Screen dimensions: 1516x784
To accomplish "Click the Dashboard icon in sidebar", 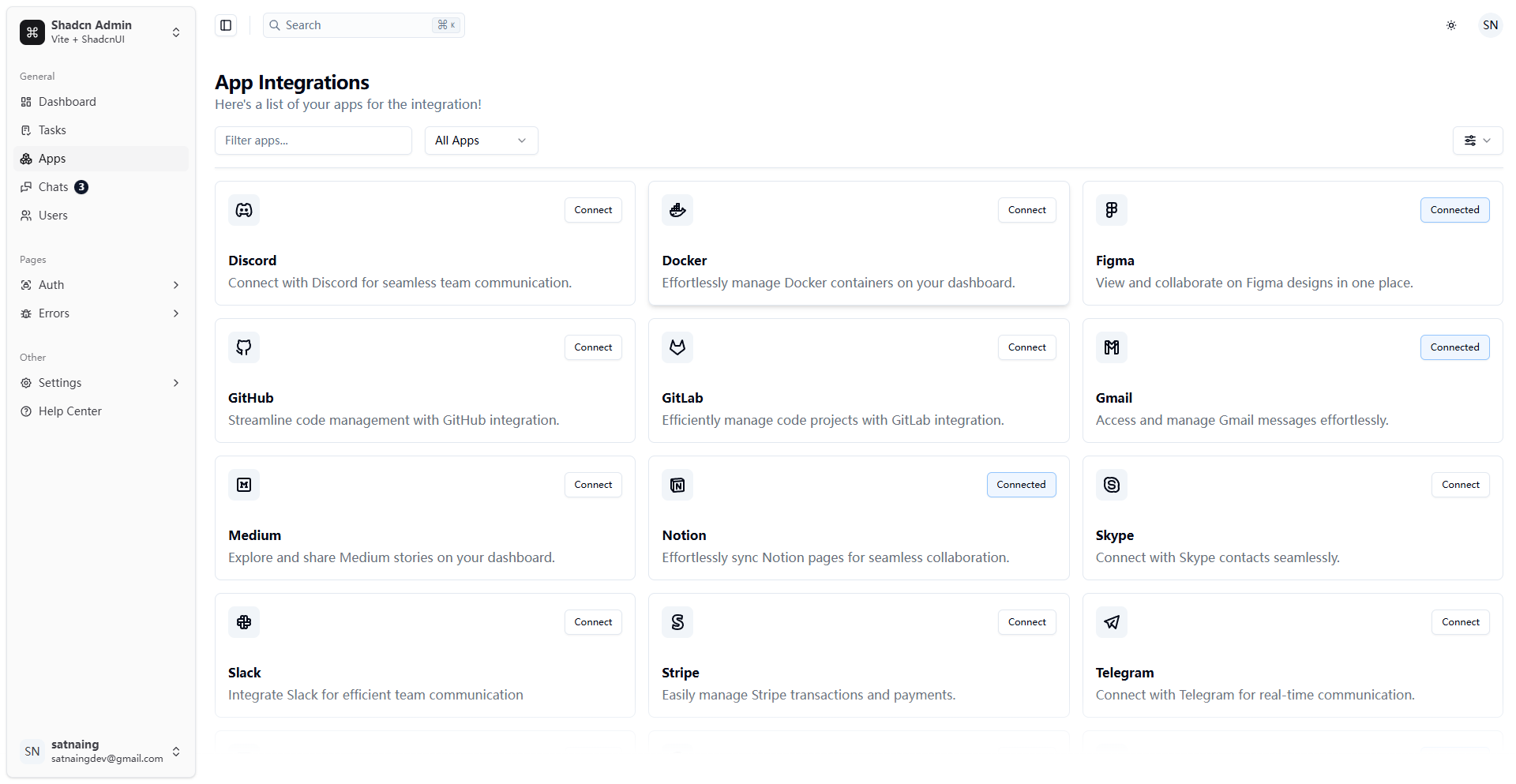I will (x=26, y=102).
